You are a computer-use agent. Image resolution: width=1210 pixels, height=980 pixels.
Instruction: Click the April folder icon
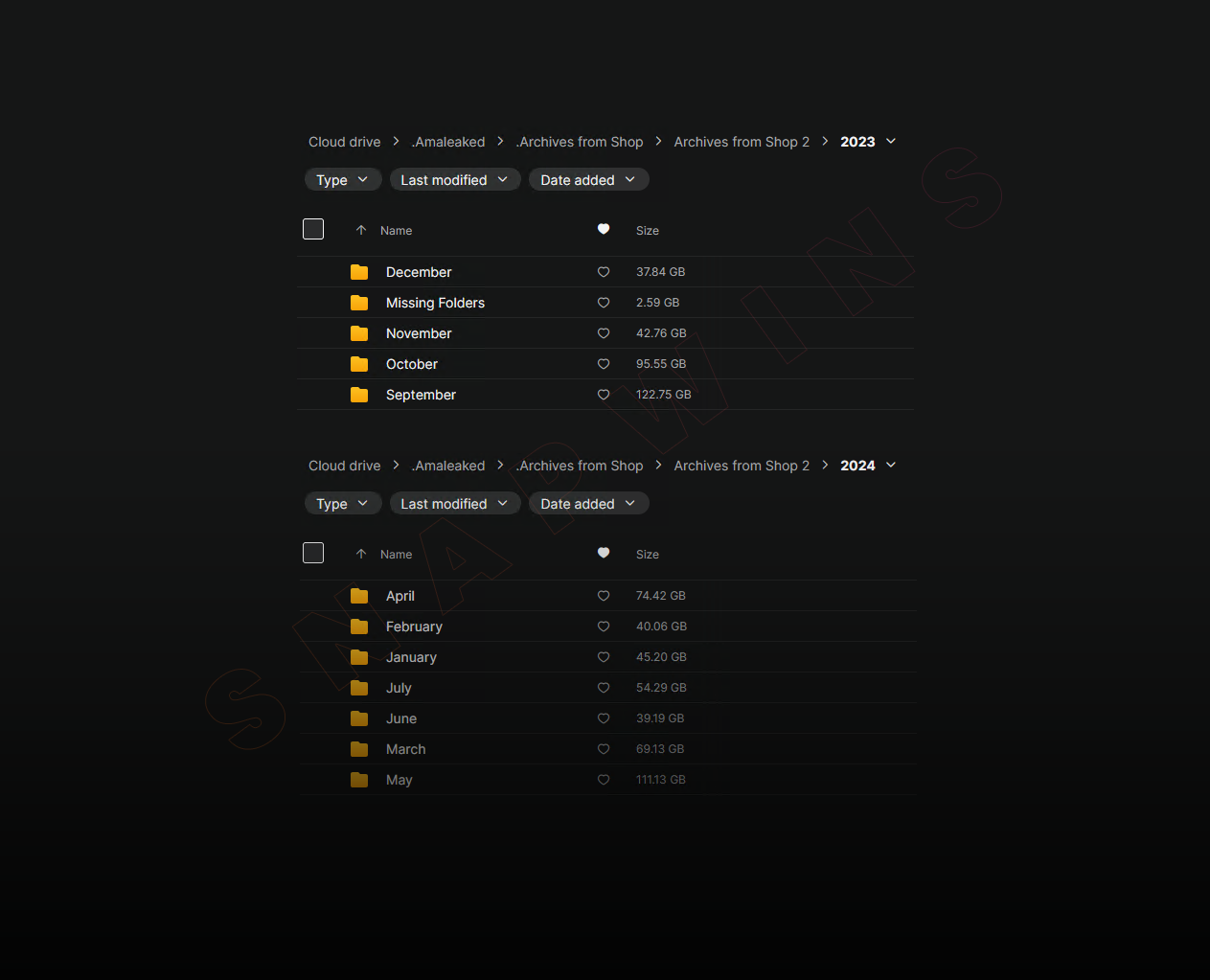point(359,596)
